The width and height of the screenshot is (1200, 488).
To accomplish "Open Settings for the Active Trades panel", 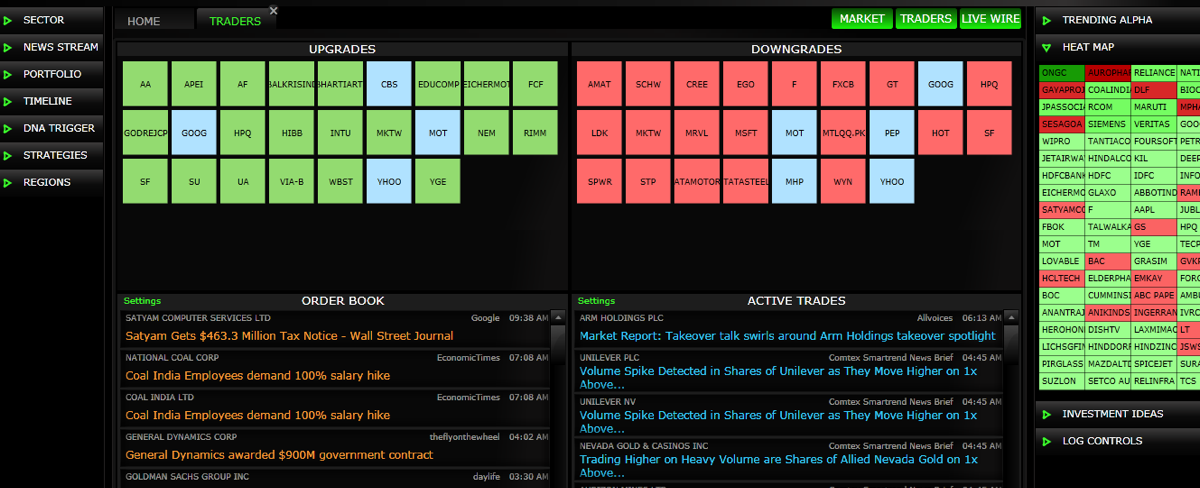I will tap(596, 300).
